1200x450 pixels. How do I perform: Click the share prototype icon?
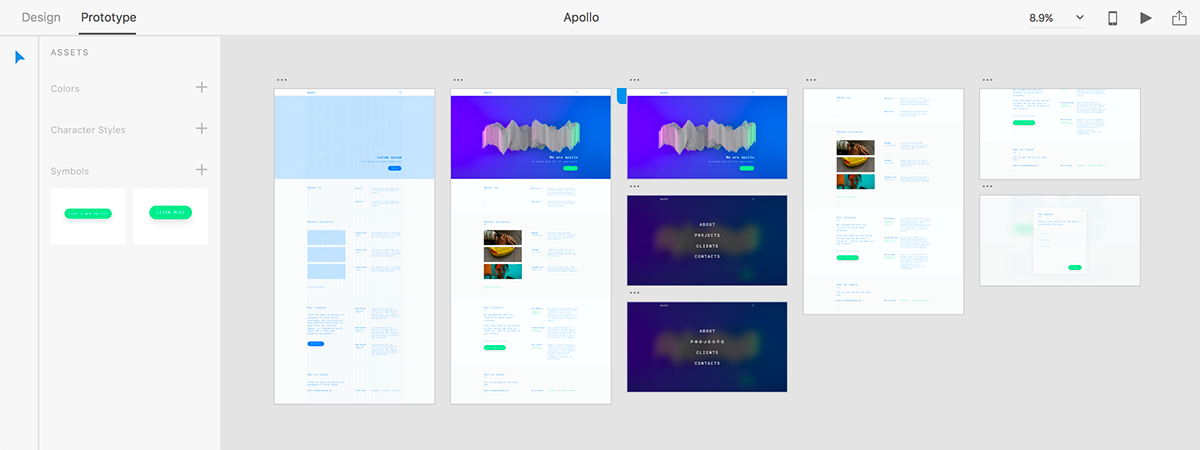point(1179,18)
